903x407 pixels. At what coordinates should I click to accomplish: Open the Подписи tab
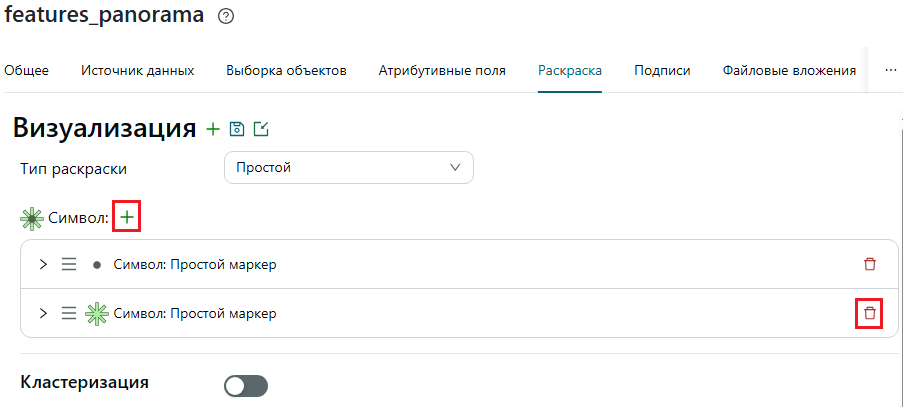coord(662,71)
